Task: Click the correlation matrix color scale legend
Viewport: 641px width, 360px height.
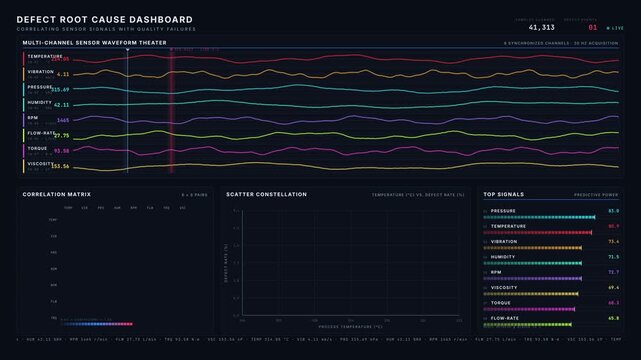Action: 98,324
